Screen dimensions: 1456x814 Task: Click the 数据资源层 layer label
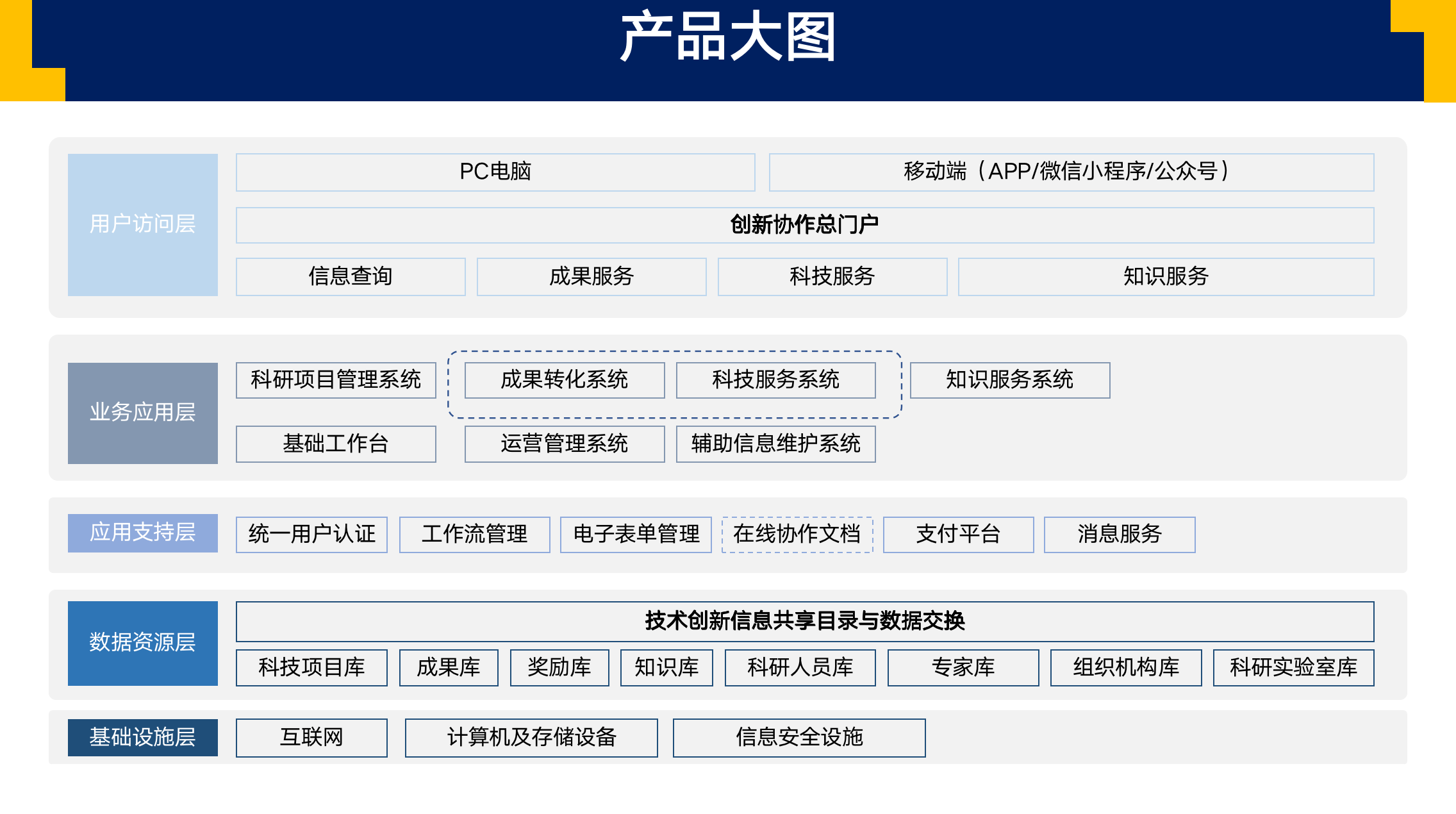point(143,643)
